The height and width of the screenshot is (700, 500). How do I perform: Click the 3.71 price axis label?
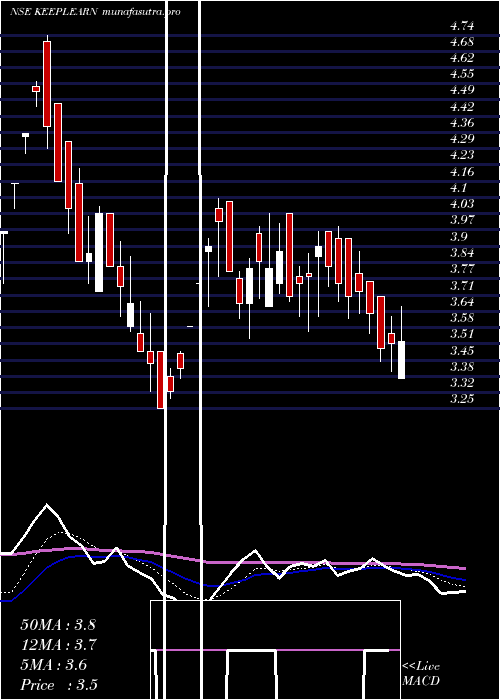pos(462,285)
